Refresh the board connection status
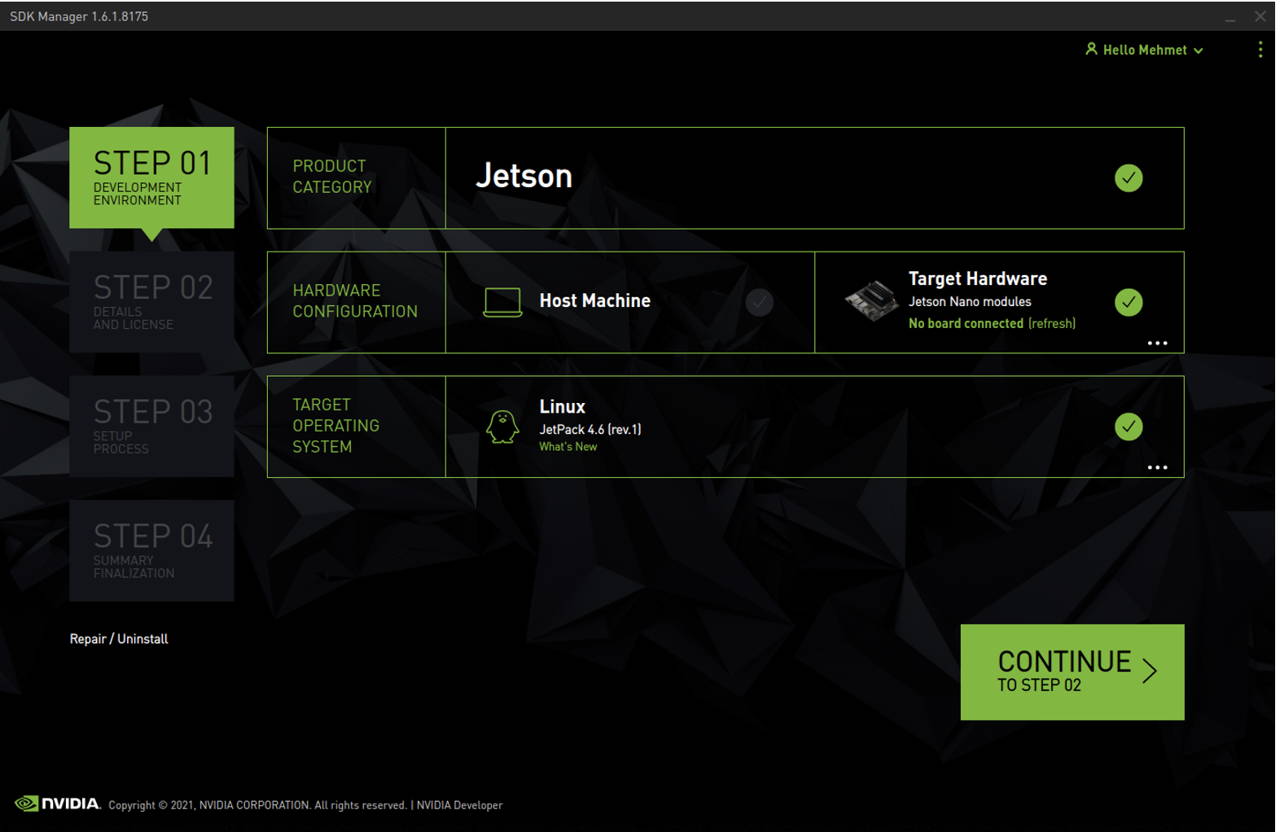1280x832 pixels. pos(1052,324)
